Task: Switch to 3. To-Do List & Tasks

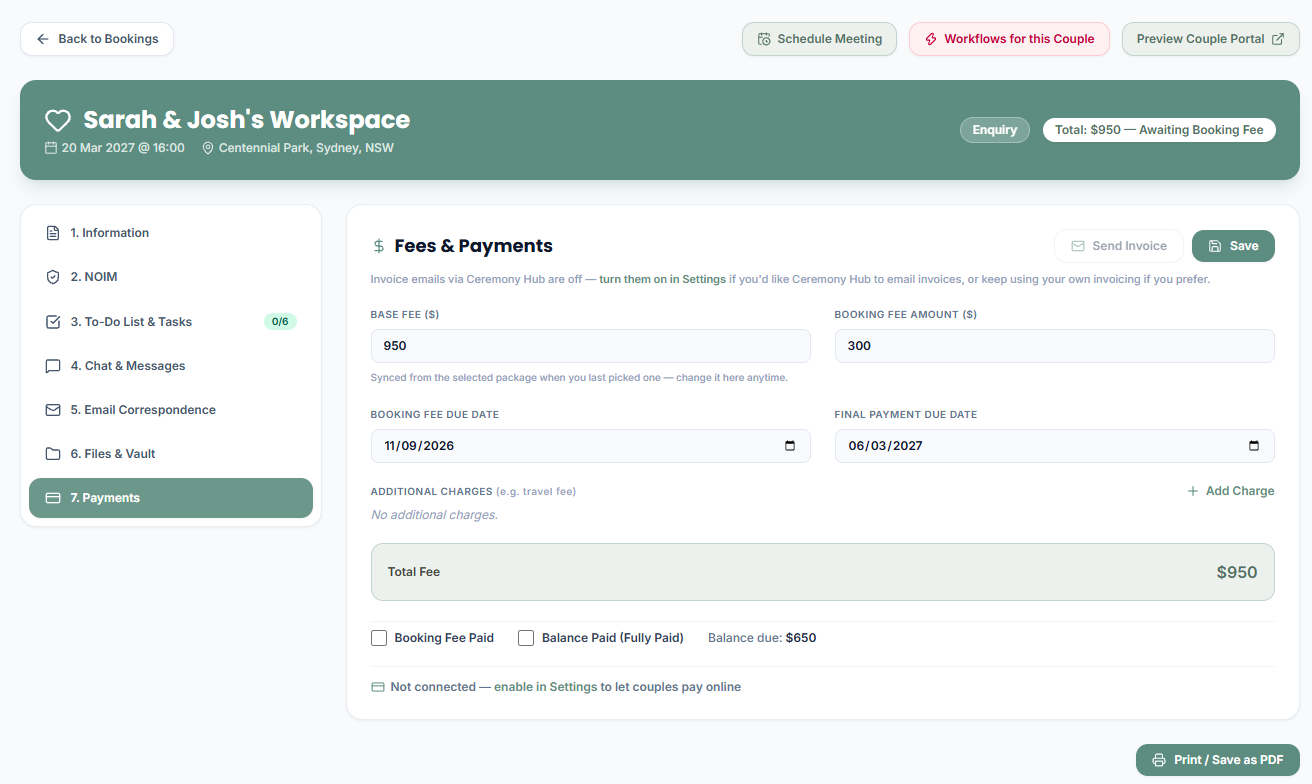Action: (171, 322)
